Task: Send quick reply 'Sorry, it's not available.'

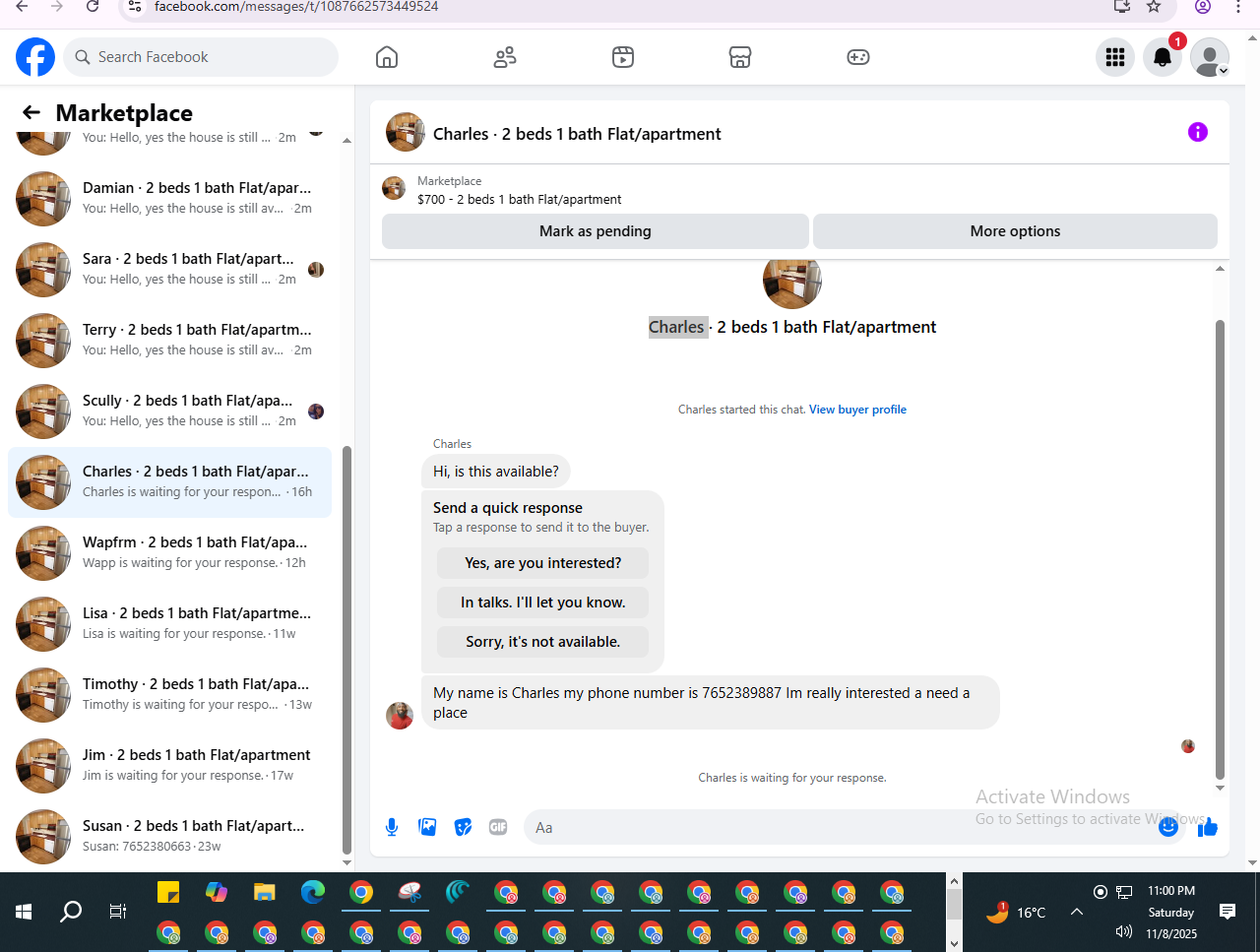Action: 542,642
